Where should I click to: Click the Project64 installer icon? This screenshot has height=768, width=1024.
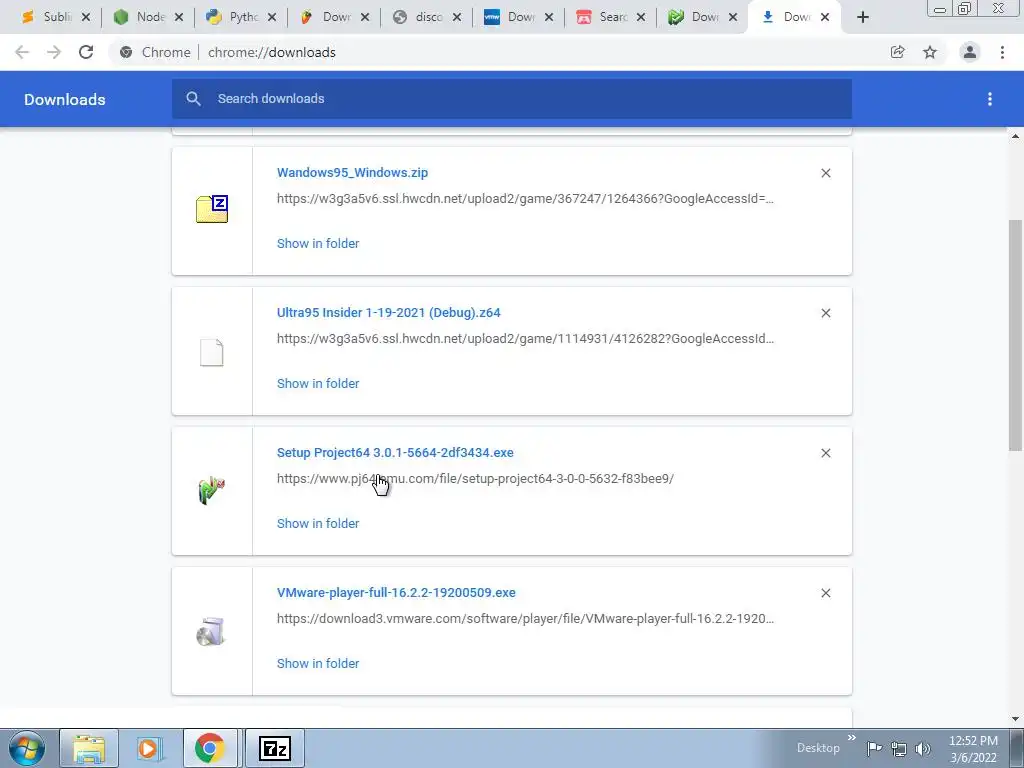(212, 491)
